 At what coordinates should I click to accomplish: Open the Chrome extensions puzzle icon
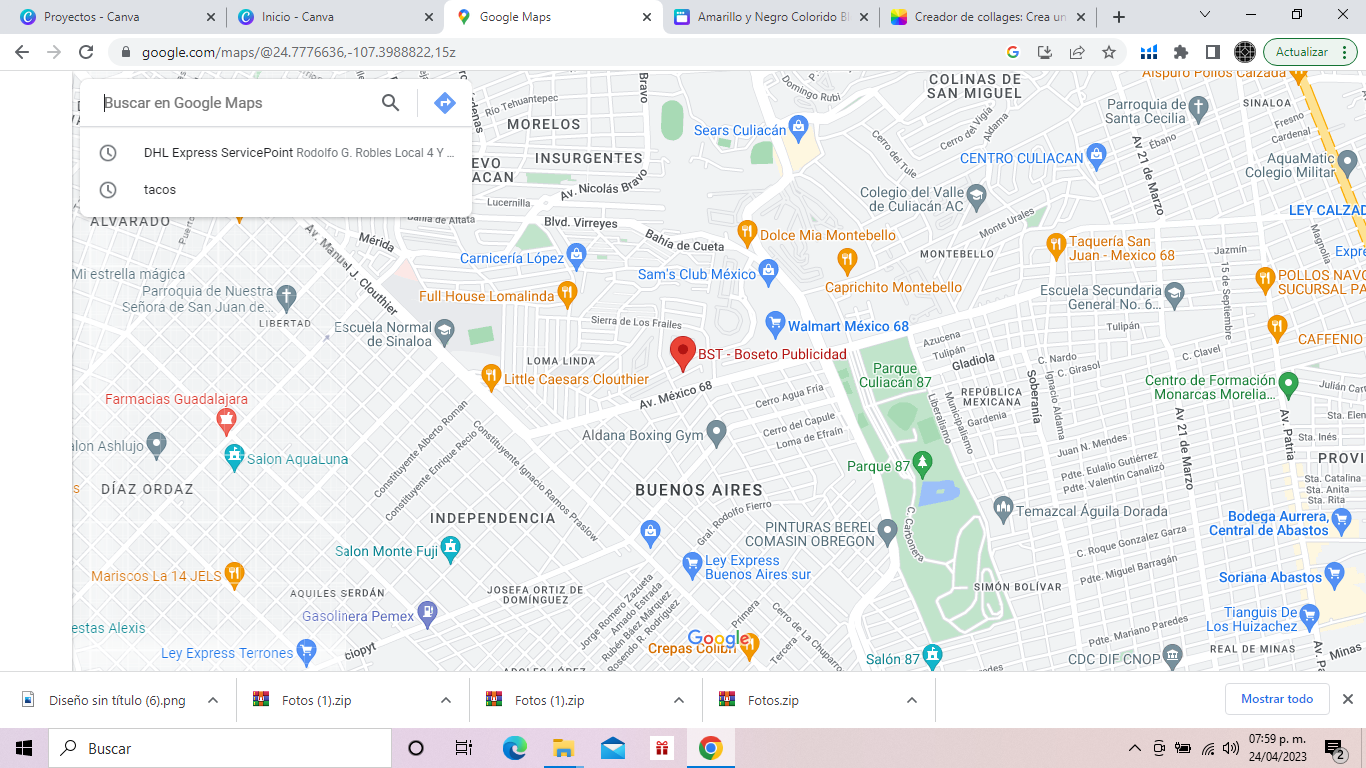pyautogui.click(x=1181, y=52)
